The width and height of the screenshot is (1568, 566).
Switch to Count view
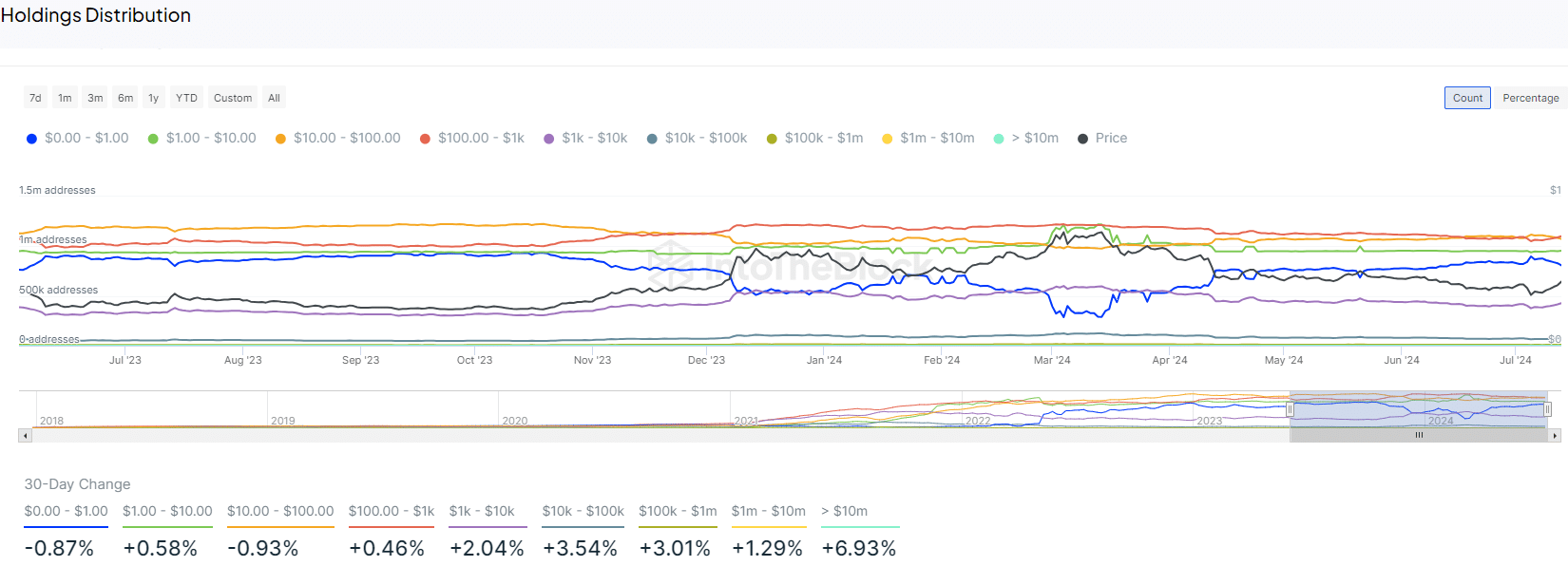click(1467, 98)
